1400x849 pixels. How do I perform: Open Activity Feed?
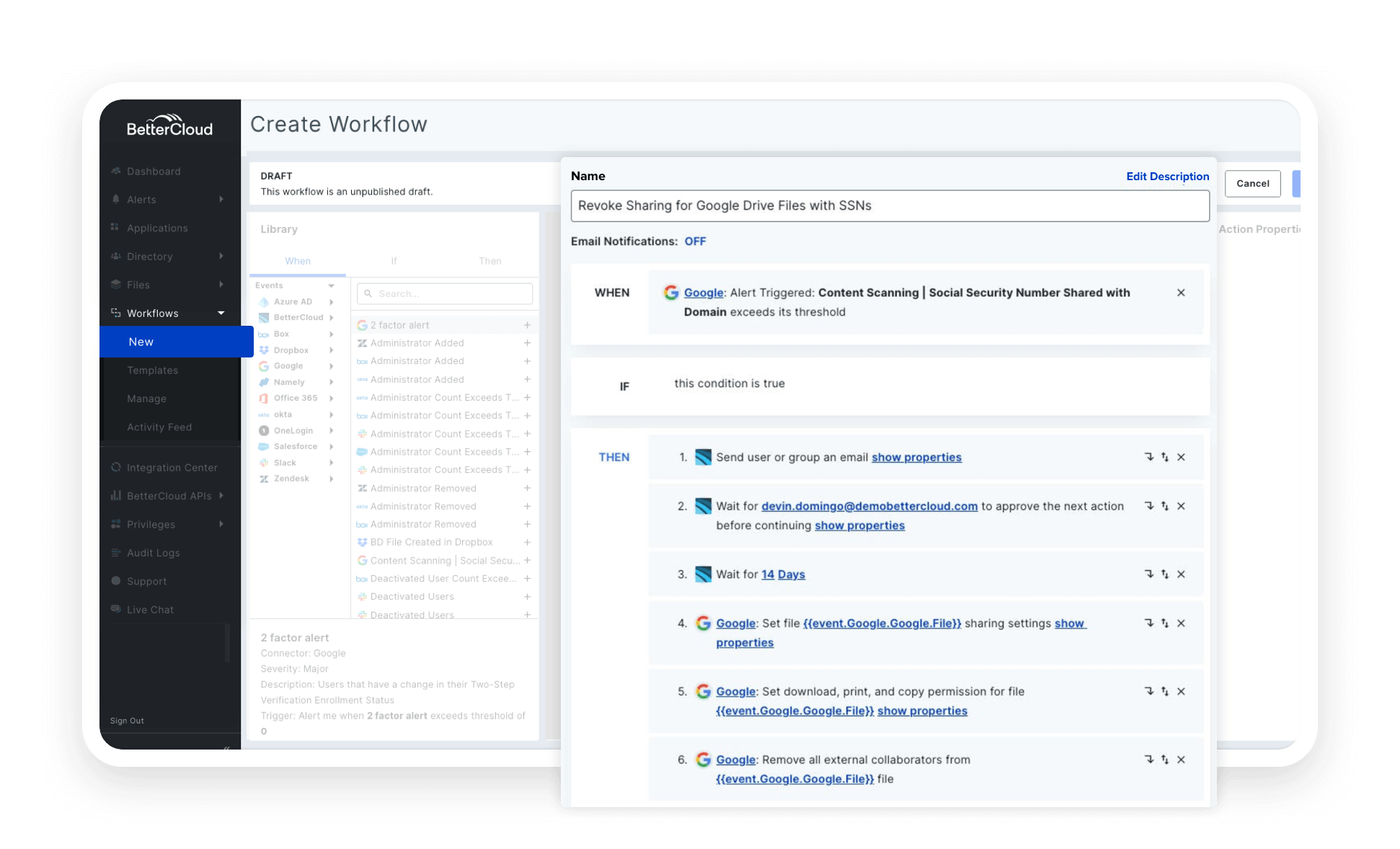(159, 427)
